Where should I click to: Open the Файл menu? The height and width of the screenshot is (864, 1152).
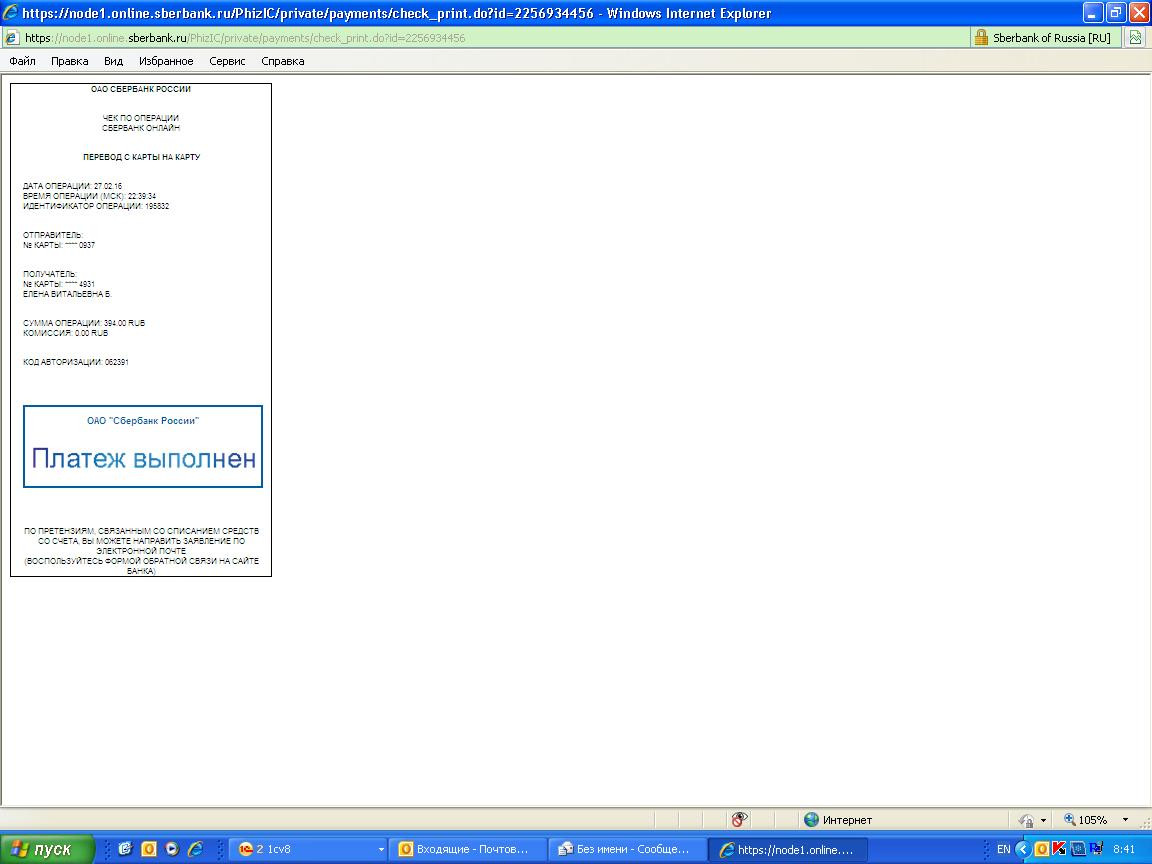[22, 61]
